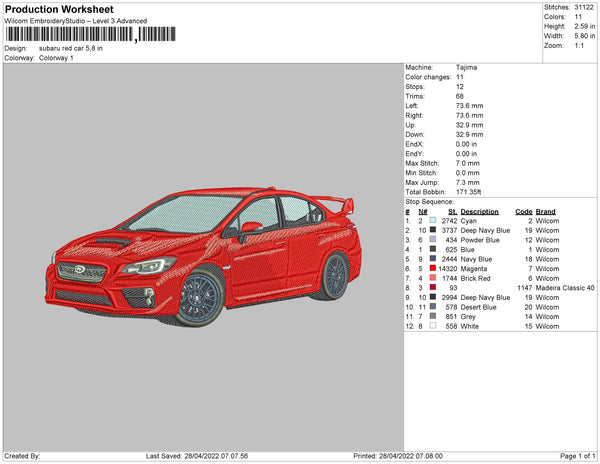Click the 'St.' column header

453,212
